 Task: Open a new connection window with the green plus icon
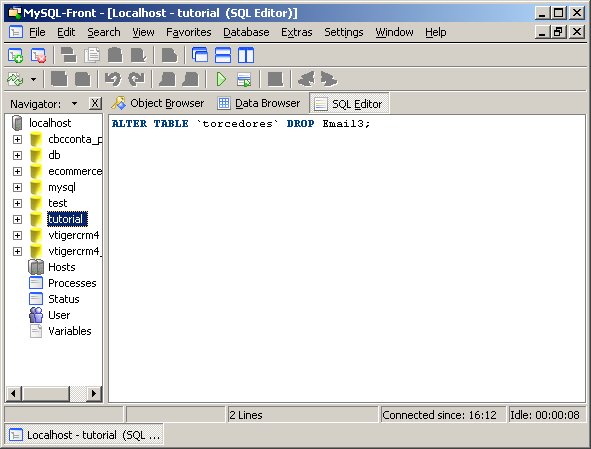coord(15,56)
